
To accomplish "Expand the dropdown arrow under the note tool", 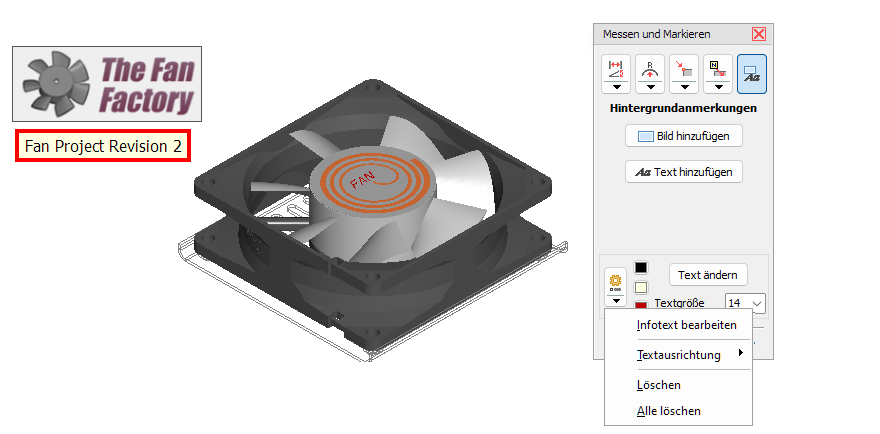I will pos(718,87).
